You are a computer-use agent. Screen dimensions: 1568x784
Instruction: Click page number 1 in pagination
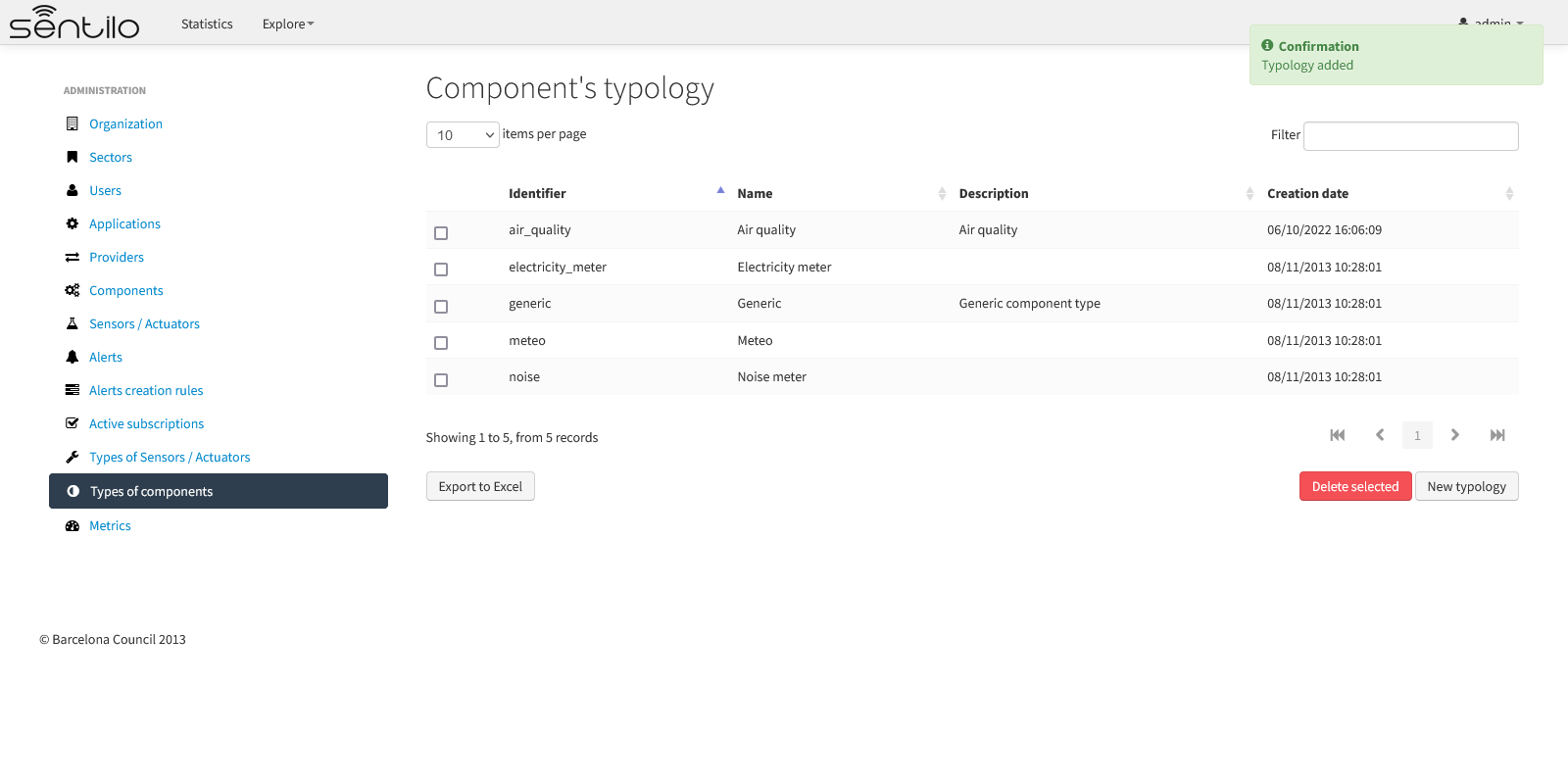1417,435
